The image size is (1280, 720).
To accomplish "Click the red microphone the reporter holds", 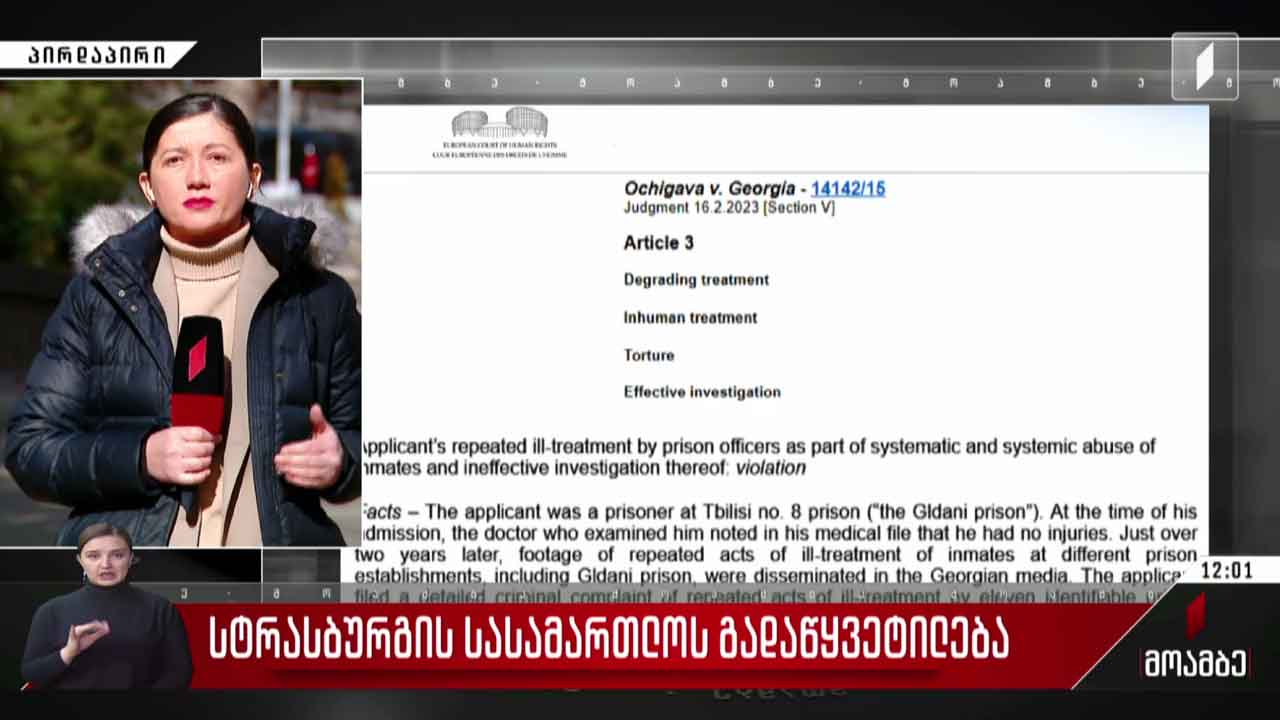I will click(x=198, y=373).
